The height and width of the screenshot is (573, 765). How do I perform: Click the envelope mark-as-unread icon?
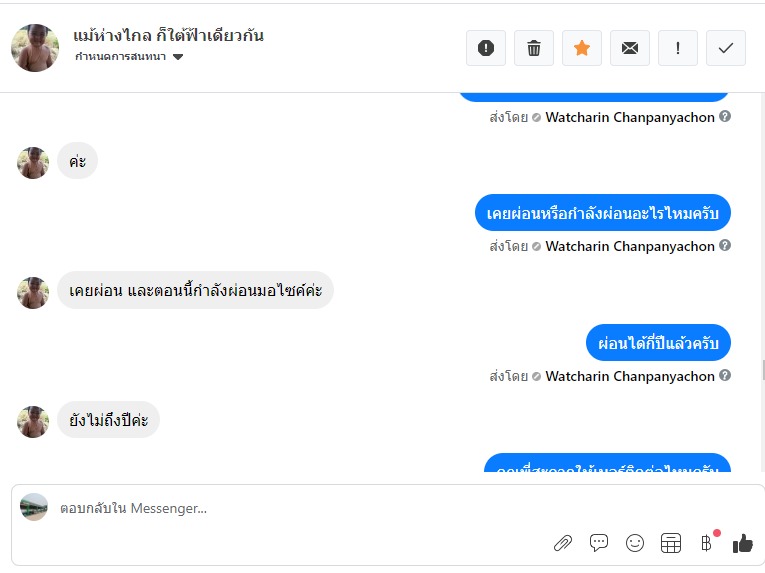click(630, 48)
